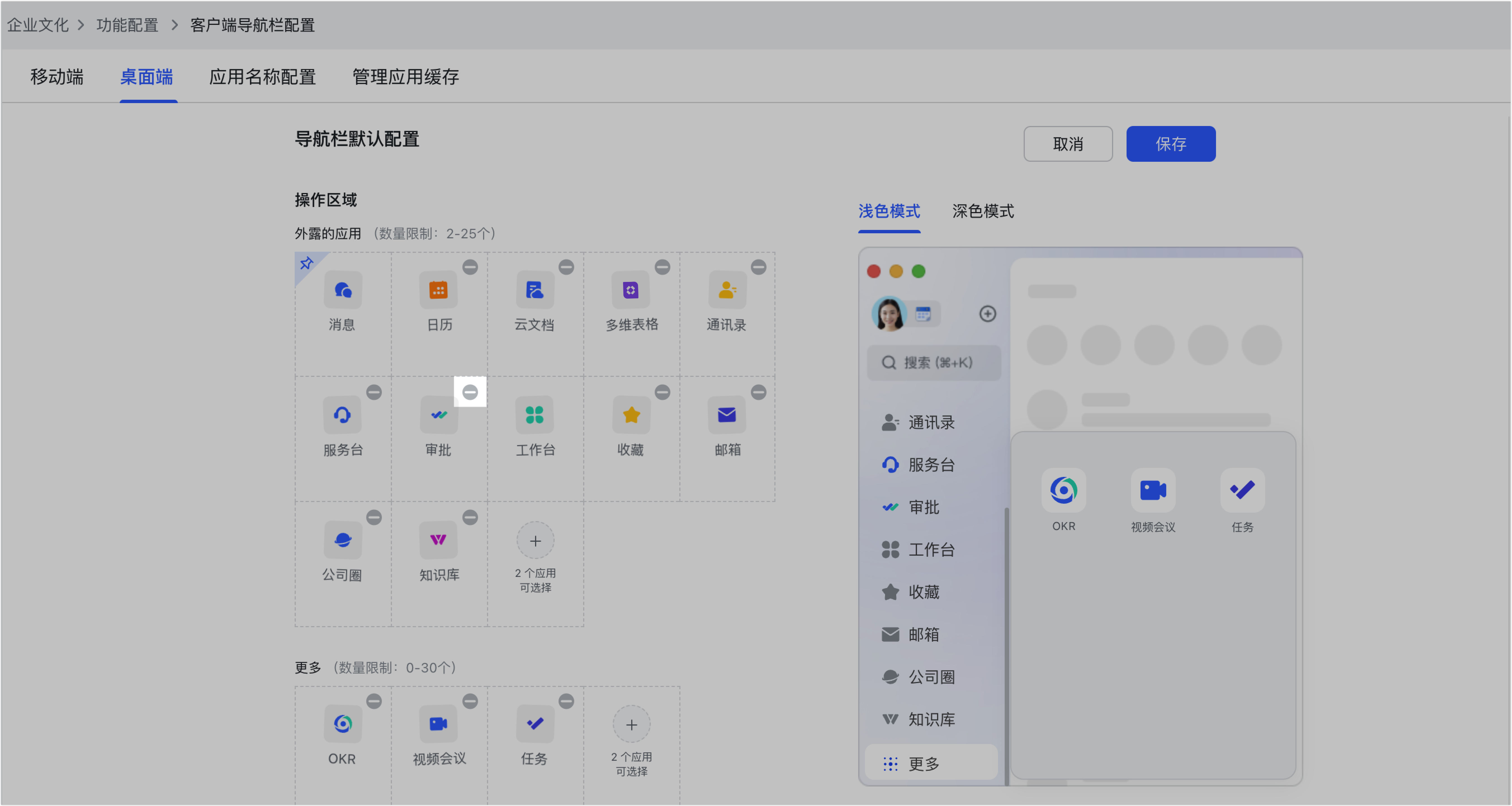Remove 通讯录 with its minus icon
The width and height of the screenshot is (1512, 806).
click(x=759, y=267)
